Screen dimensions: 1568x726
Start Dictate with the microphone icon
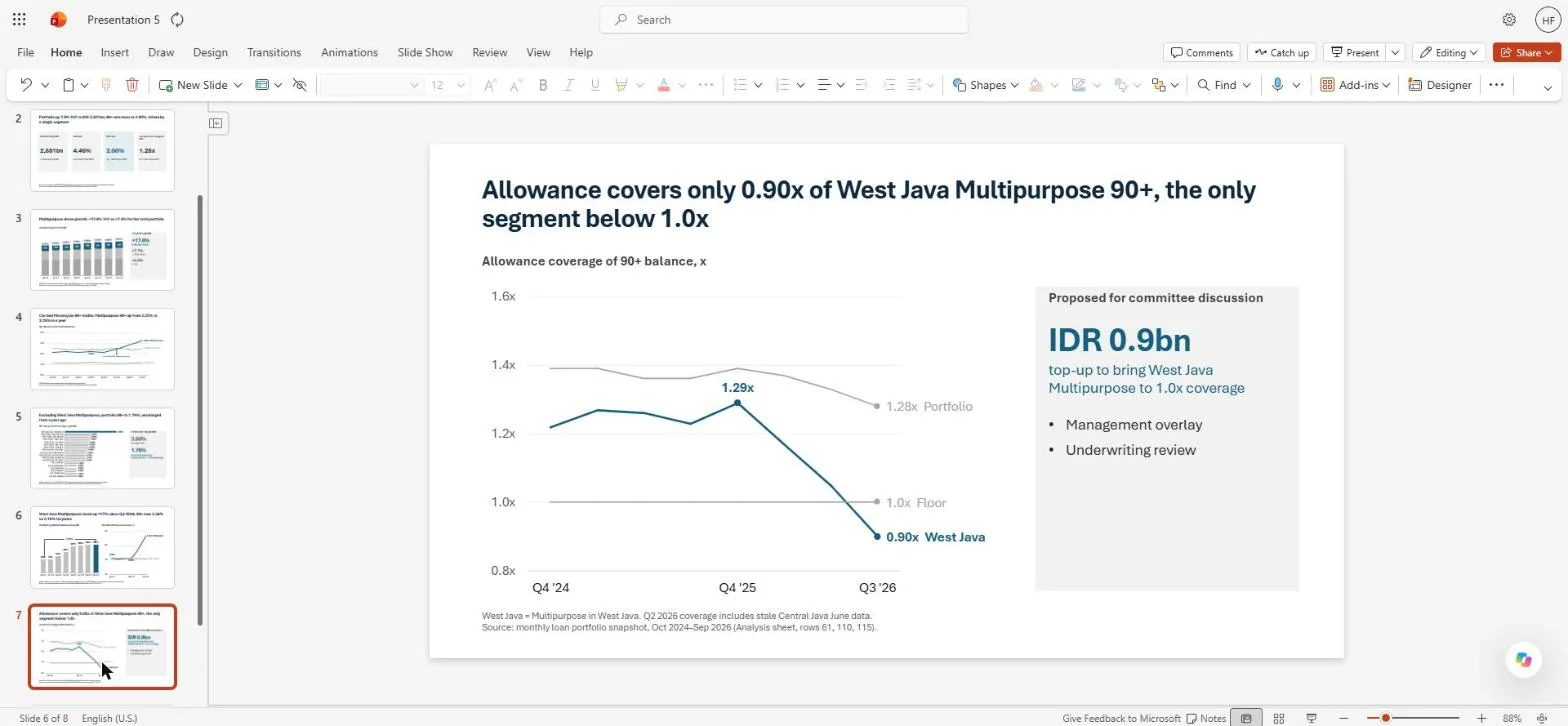(1277, 85)
